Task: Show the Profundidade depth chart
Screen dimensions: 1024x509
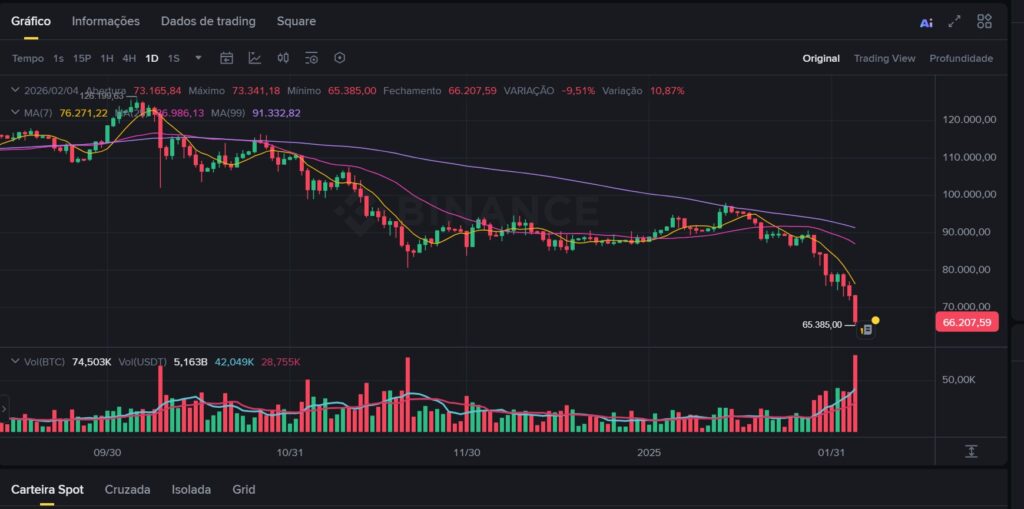Action: (x=960, y=58)
